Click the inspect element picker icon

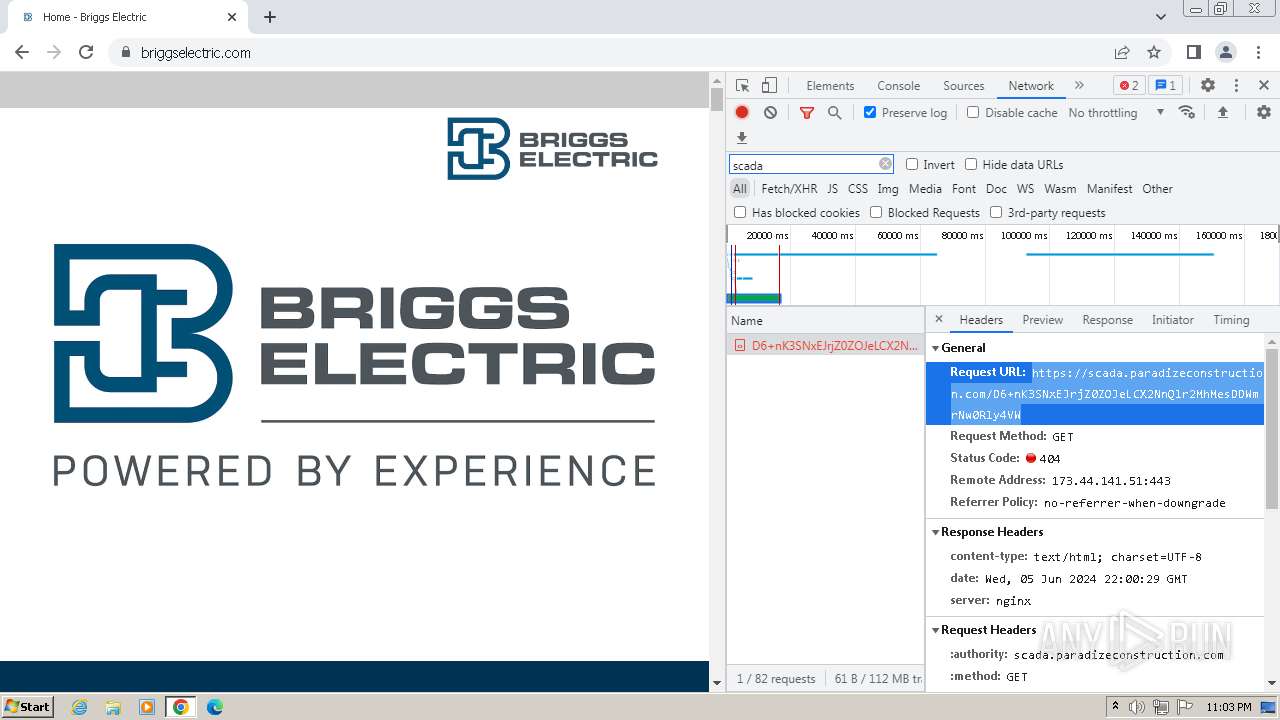pyautogui.click(x=742, y=86)
